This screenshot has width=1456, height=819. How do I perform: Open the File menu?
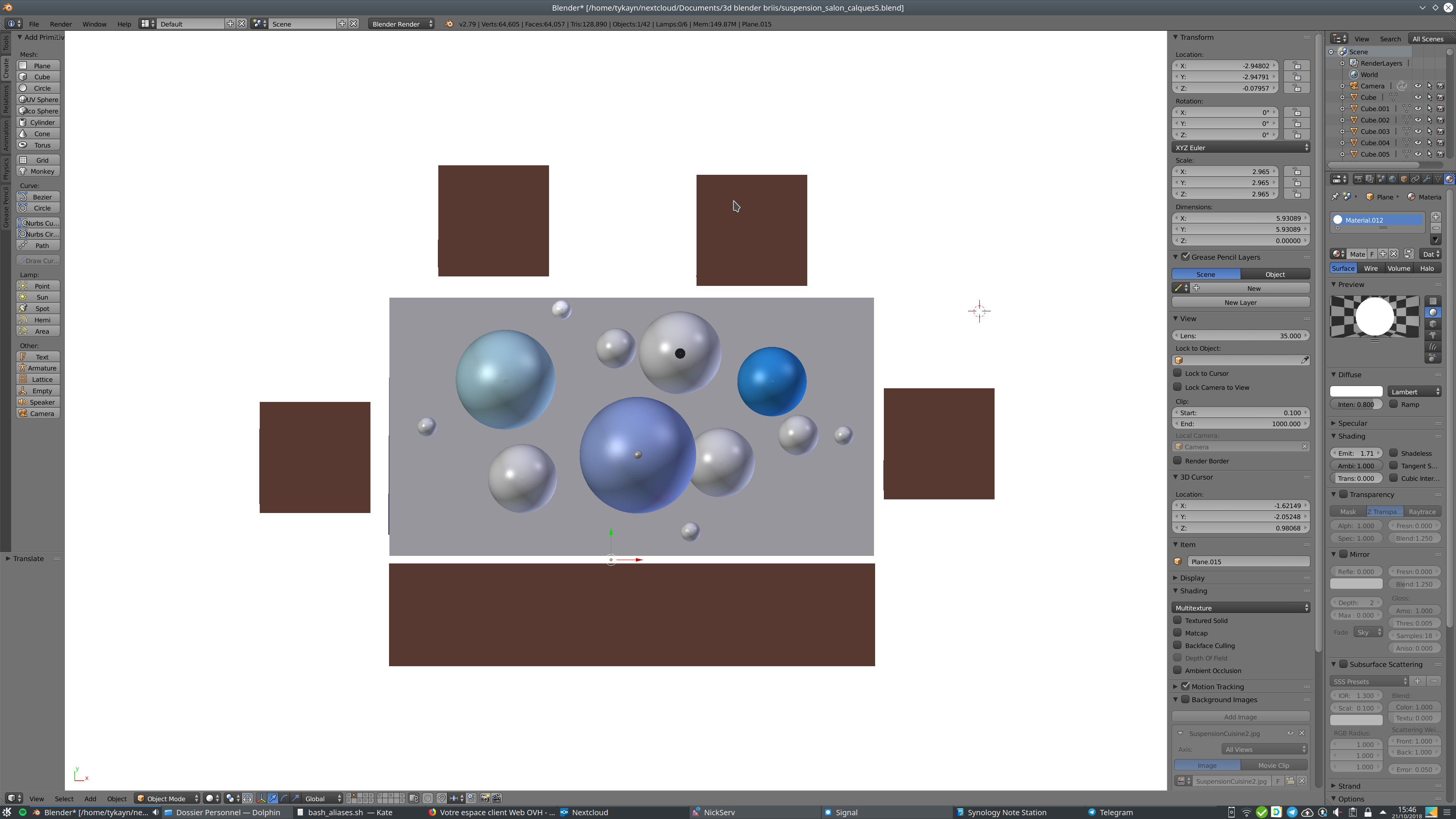pyautogui.click(x=34, y=24)
